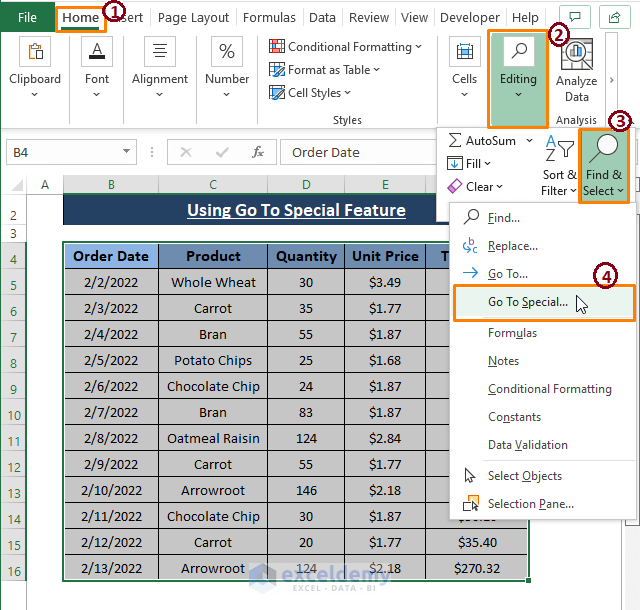Image resolution: width=640 pixels, height=610 pixels.
Task: Click the AutoSum sigma button
Action: coord(455,141)
